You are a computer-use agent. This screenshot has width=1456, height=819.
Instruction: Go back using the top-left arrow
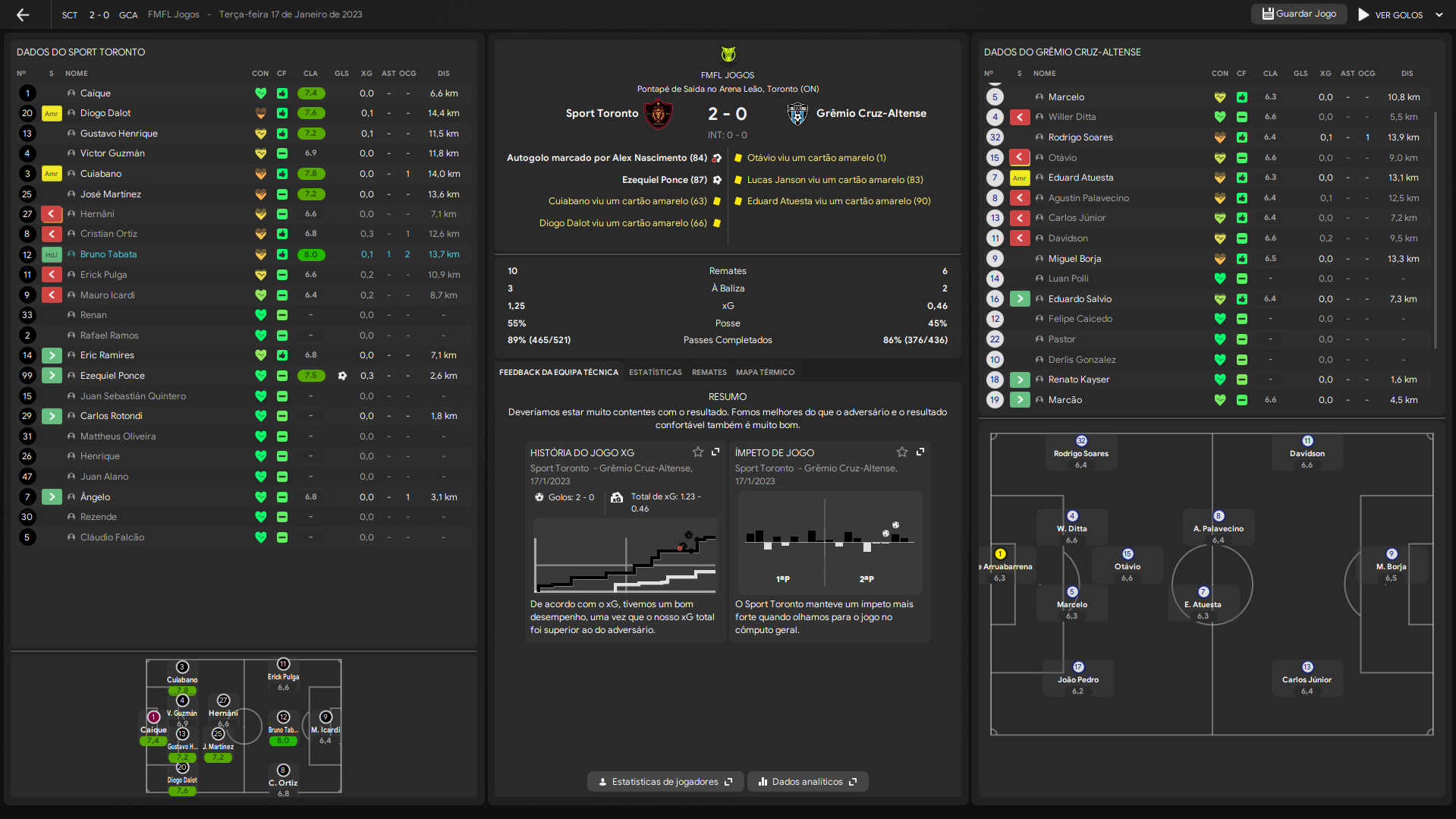point(23,14)
